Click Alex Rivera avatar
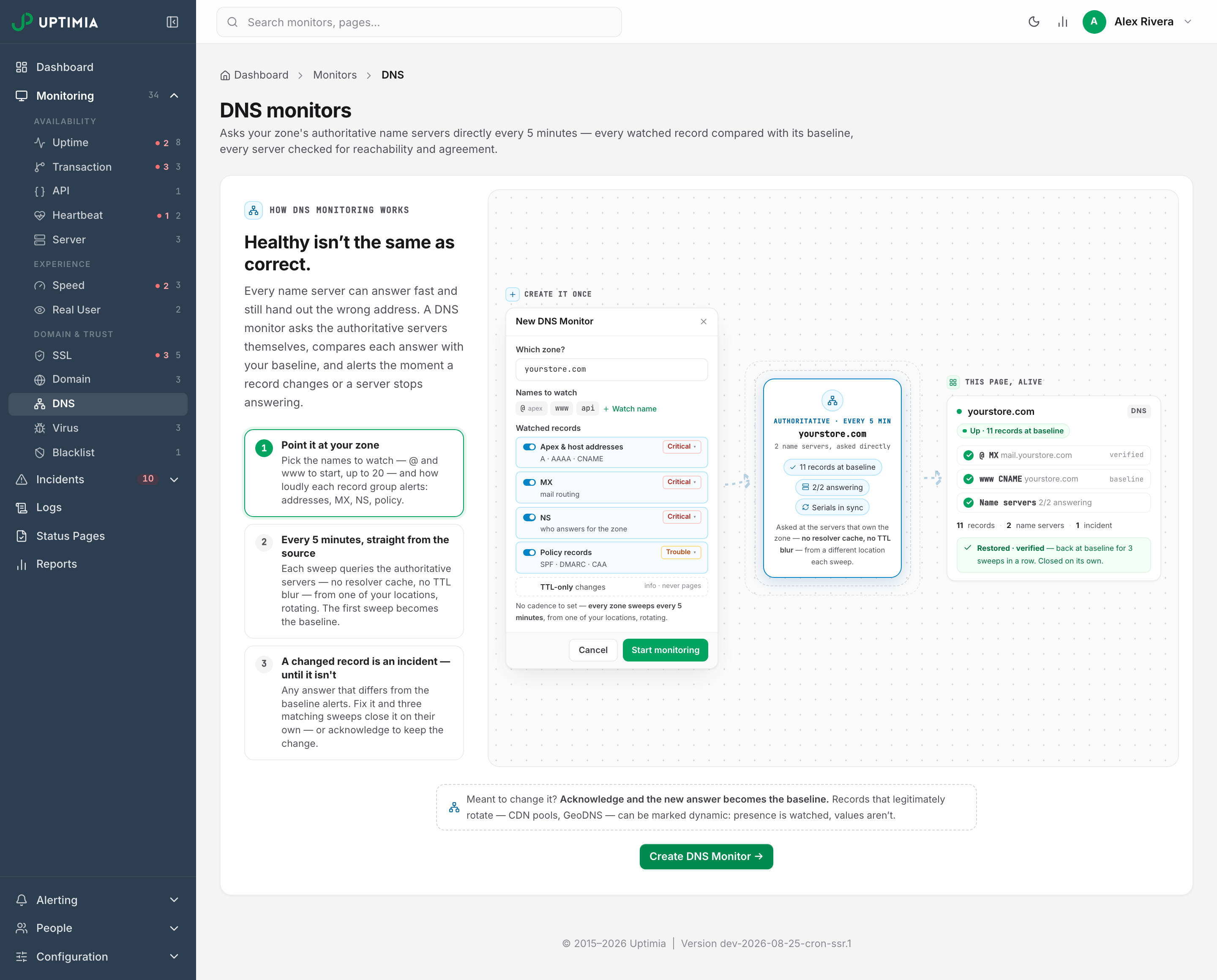This screenshot has height=980, width=1217. click(1094, 22)
